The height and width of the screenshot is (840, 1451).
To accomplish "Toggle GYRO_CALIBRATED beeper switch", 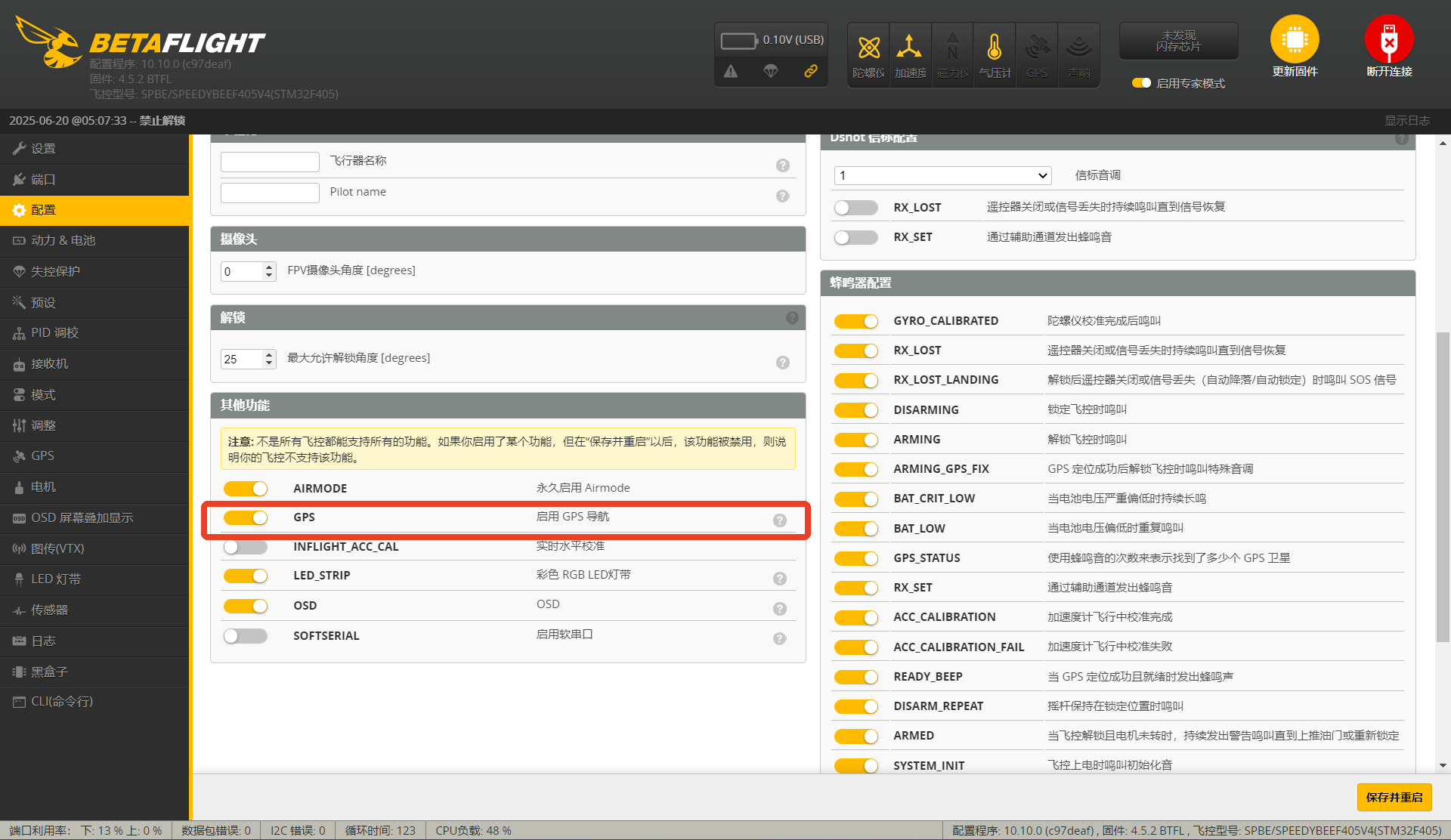I will (x=856, y=322).
